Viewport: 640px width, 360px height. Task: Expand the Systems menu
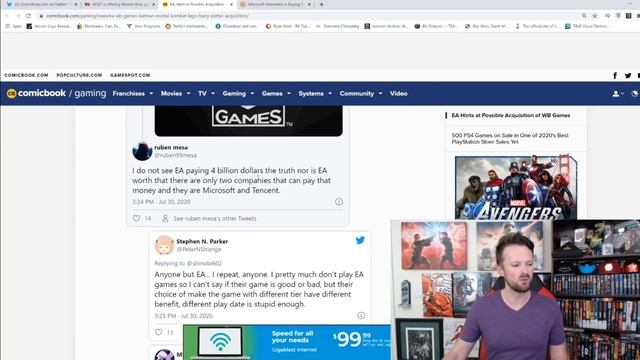coord(315,93)
